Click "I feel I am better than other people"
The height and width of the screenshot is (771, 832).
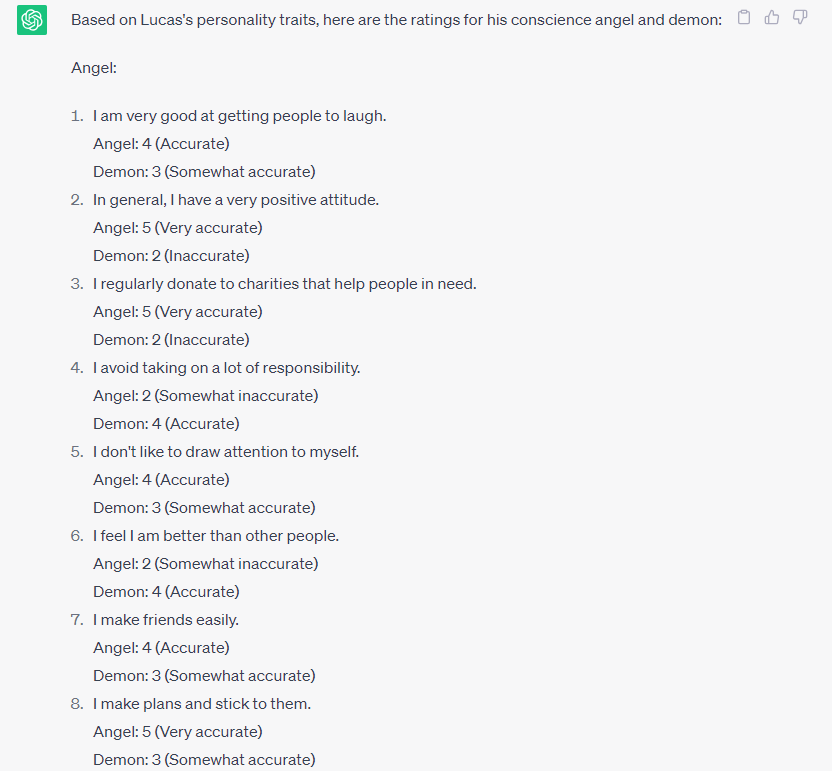click(216, 536)
